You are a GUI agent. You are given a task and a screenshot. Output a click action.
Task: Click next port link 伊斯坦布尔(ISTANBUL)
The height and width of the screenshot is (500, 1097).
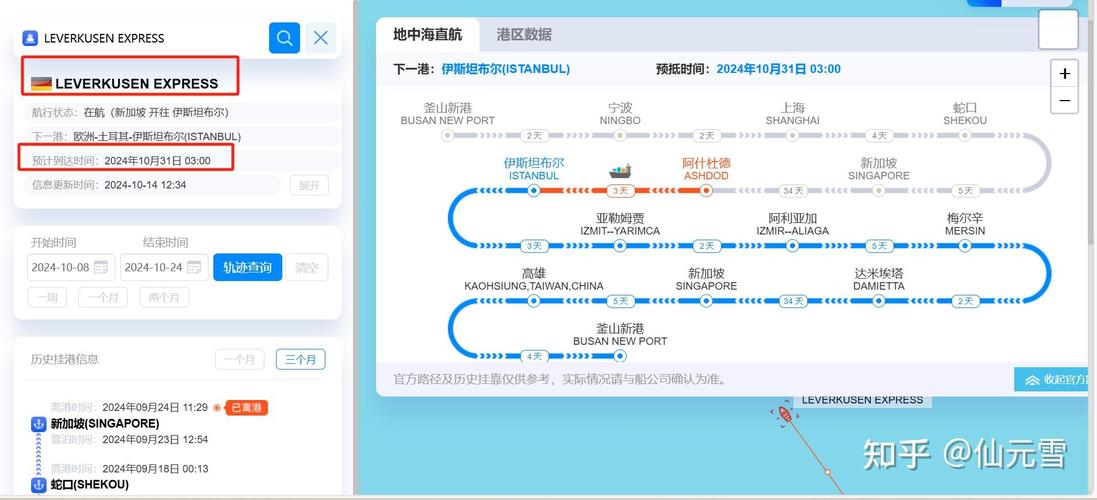pyautogui.click(x=505, y=69)
